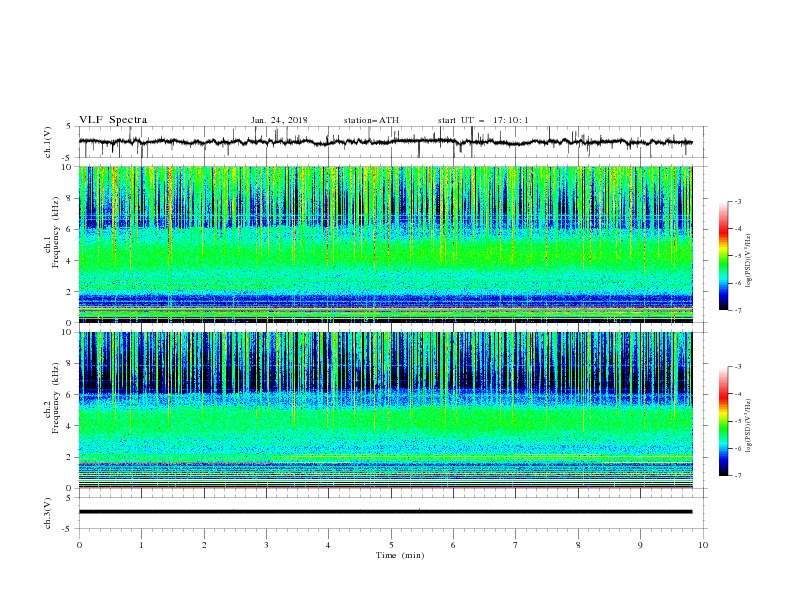Click the "5" tick on the Time axis

(x=391, y=545)
